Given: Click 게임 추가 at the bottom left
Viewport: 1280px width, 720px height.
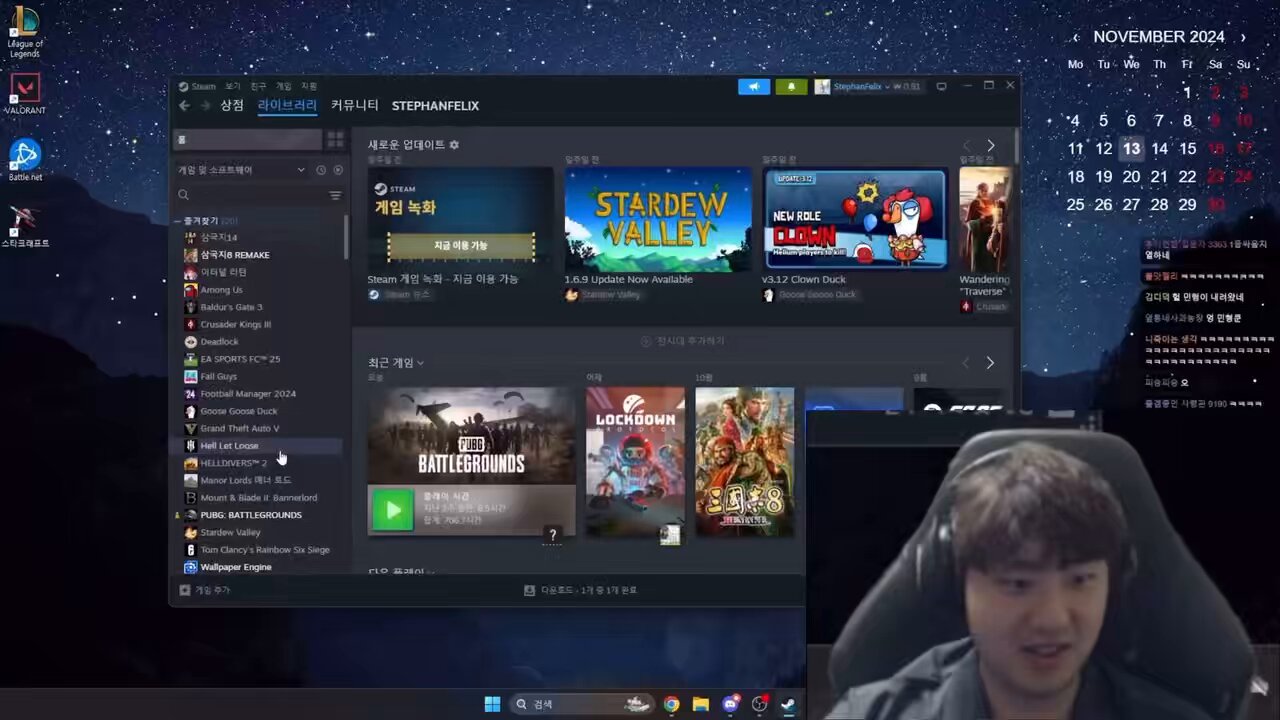Looking at the screenshot, I should coord(205,590).
